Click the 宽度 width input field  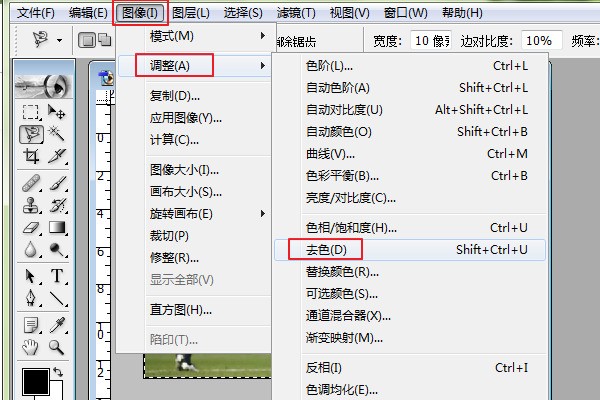click(x=432, y=41)
